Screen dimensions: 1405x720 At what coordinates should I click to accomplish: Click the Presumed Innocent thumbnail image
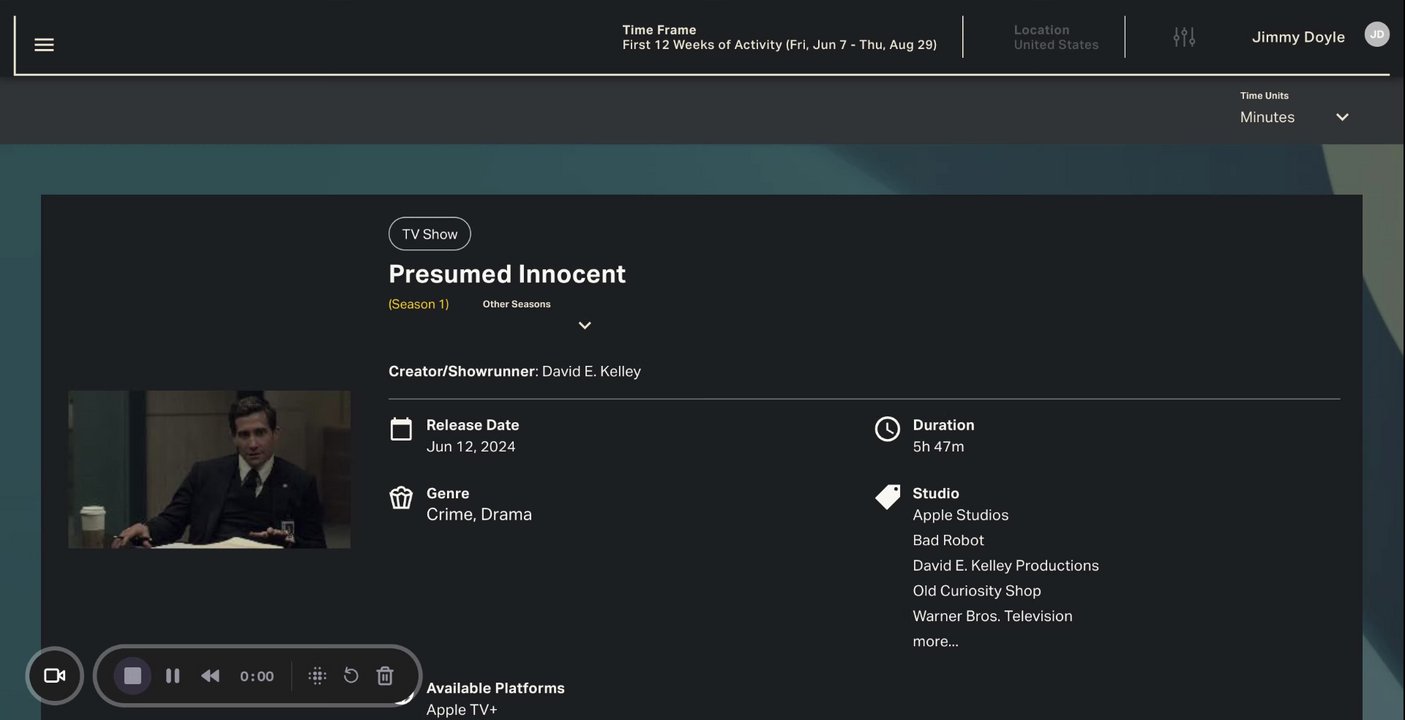click(209, 469)
